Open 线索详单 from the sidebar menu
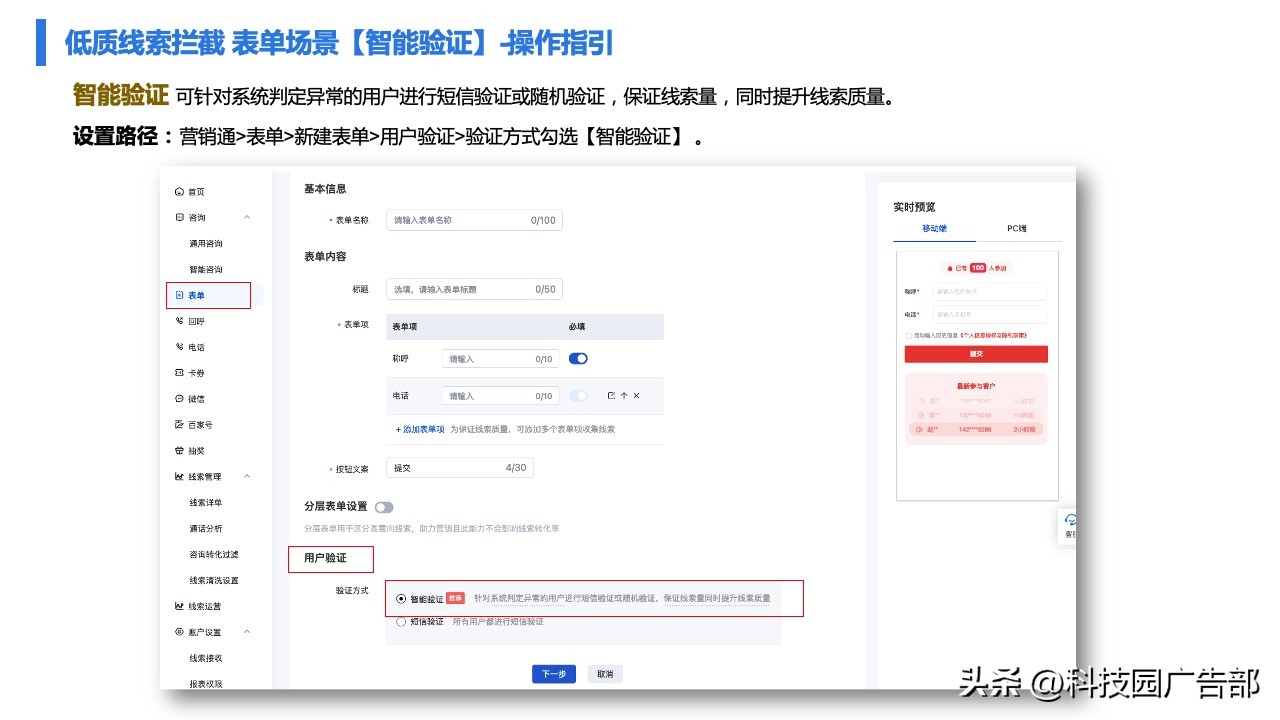Viewport: 1280px width, 720px height. [x=207, y=502]
